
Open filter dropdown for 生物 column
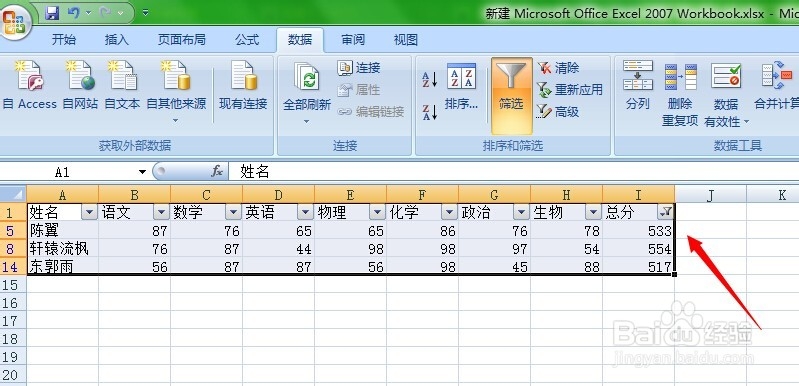pos(593,212)
